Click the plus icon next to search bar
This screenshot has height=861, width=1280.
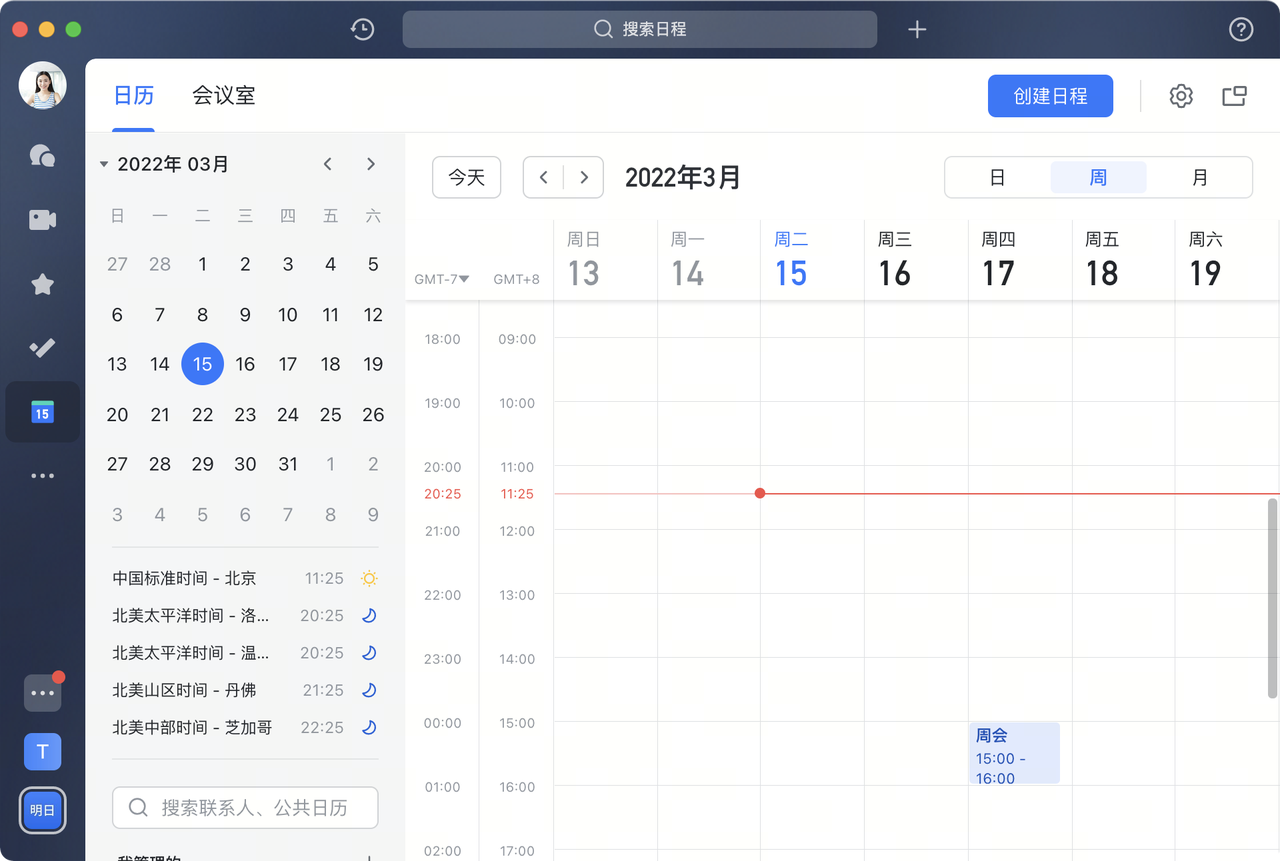[917, 29]
